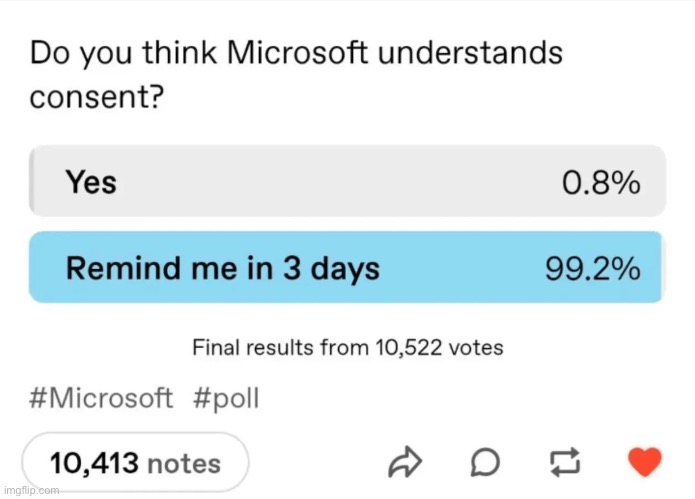Select the Yes poll option
The height and width of the screenshot is (499, 695).
(x=347, y=181)
